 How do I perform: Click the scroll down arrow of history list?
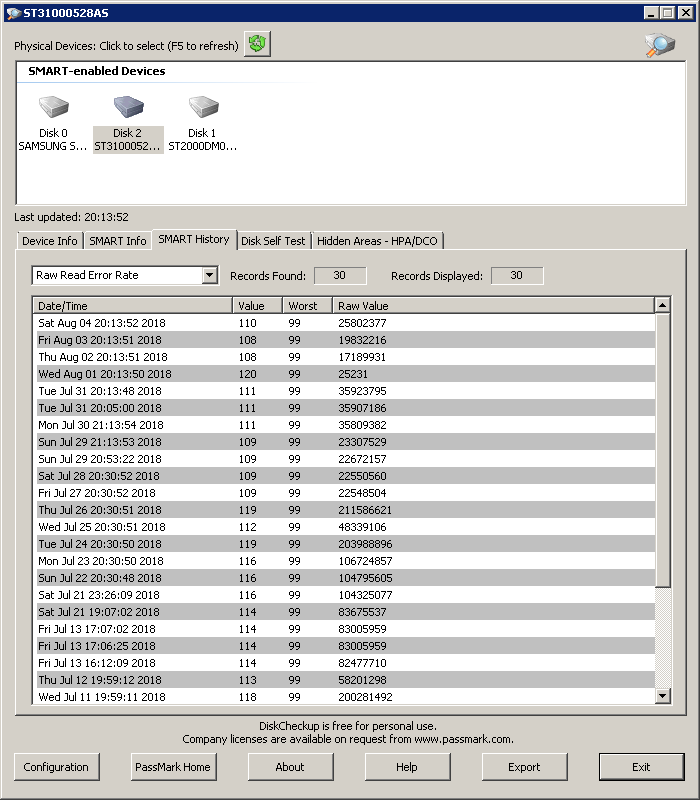click(x=662, y=695)
